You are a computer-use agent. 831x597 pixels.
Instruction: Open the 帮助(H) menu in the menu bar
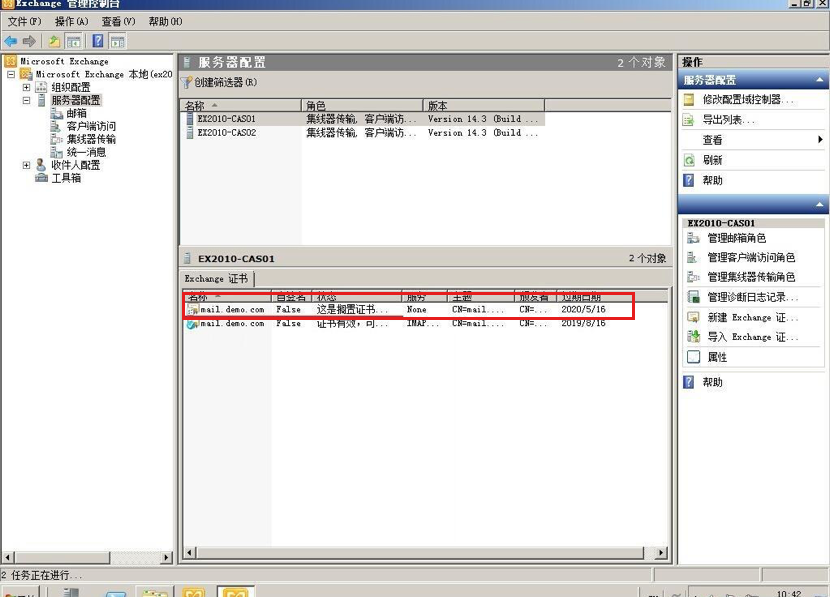click(165, 21)
